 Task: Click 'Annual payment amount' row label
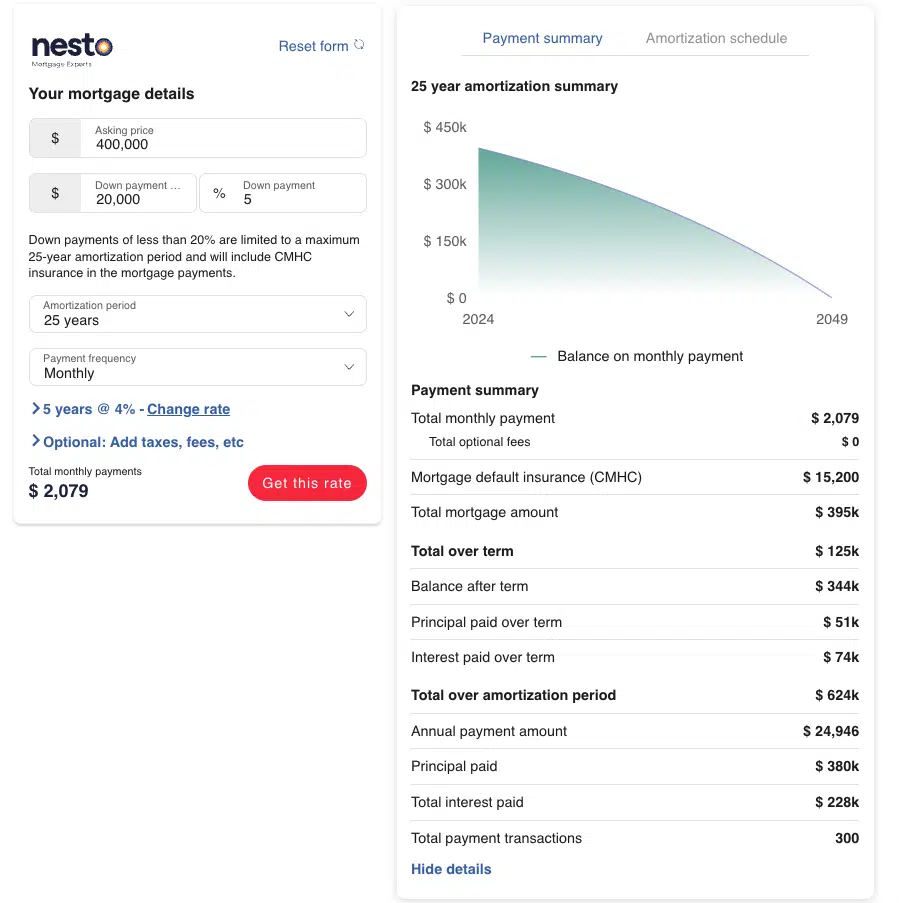coord(488,731)
